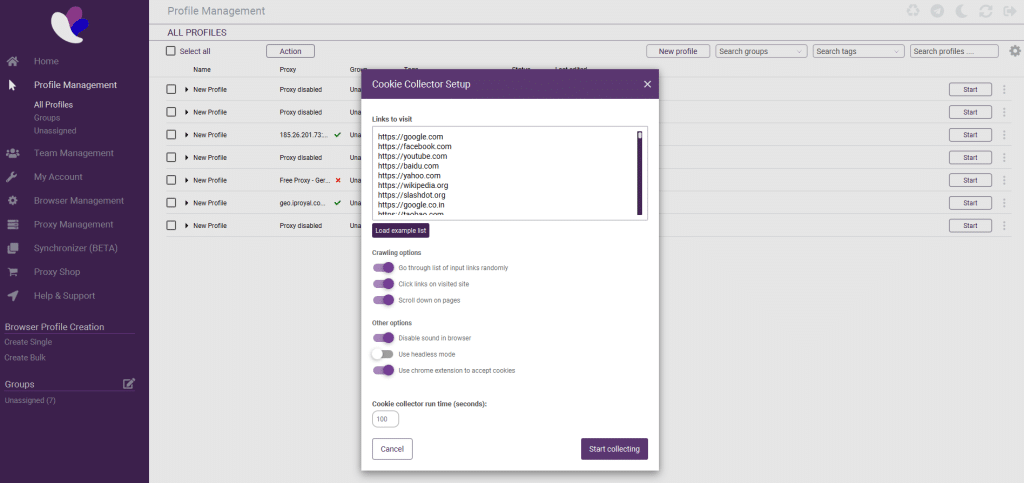Toggle 'Go through list of input links randomly'
Image resolution: width=1024 pixels, height=483 pixels.
tap(383, 268)
